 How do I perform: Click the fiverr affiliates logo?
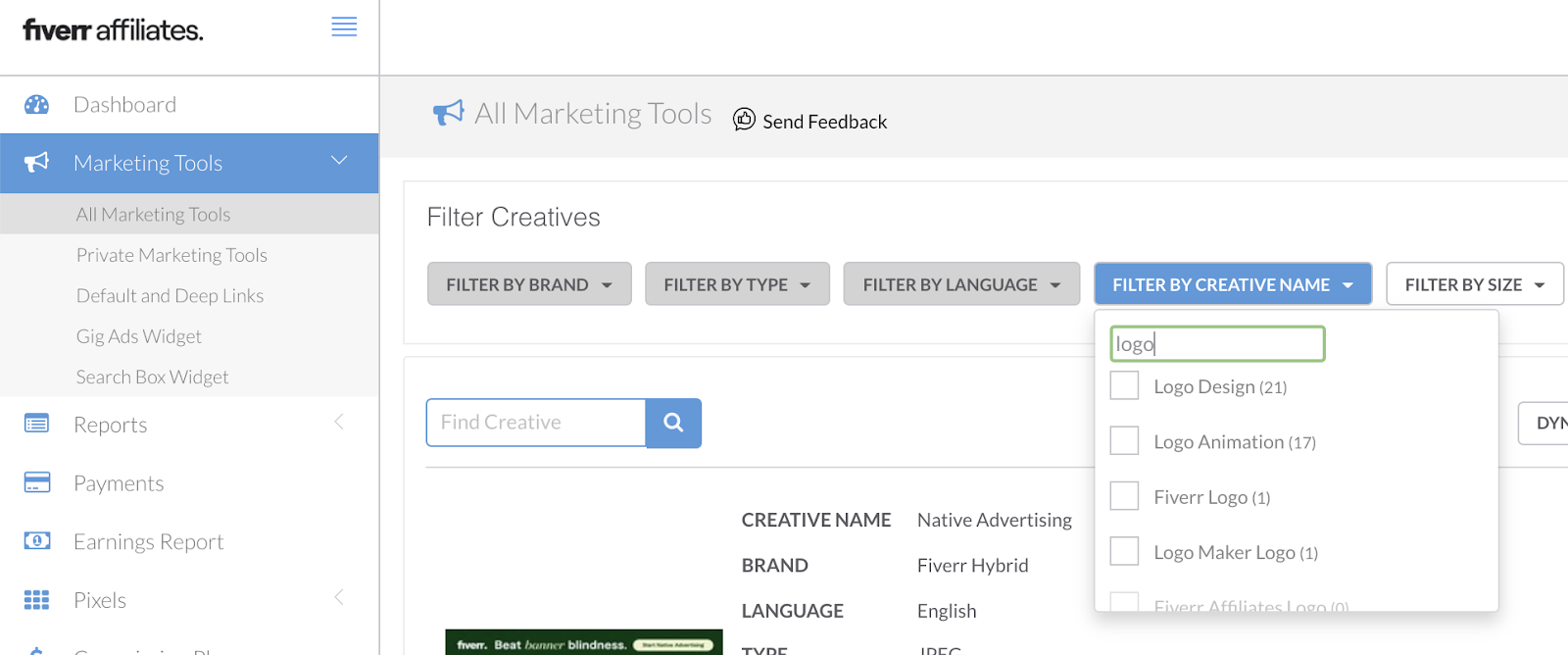tap(113, 30)
